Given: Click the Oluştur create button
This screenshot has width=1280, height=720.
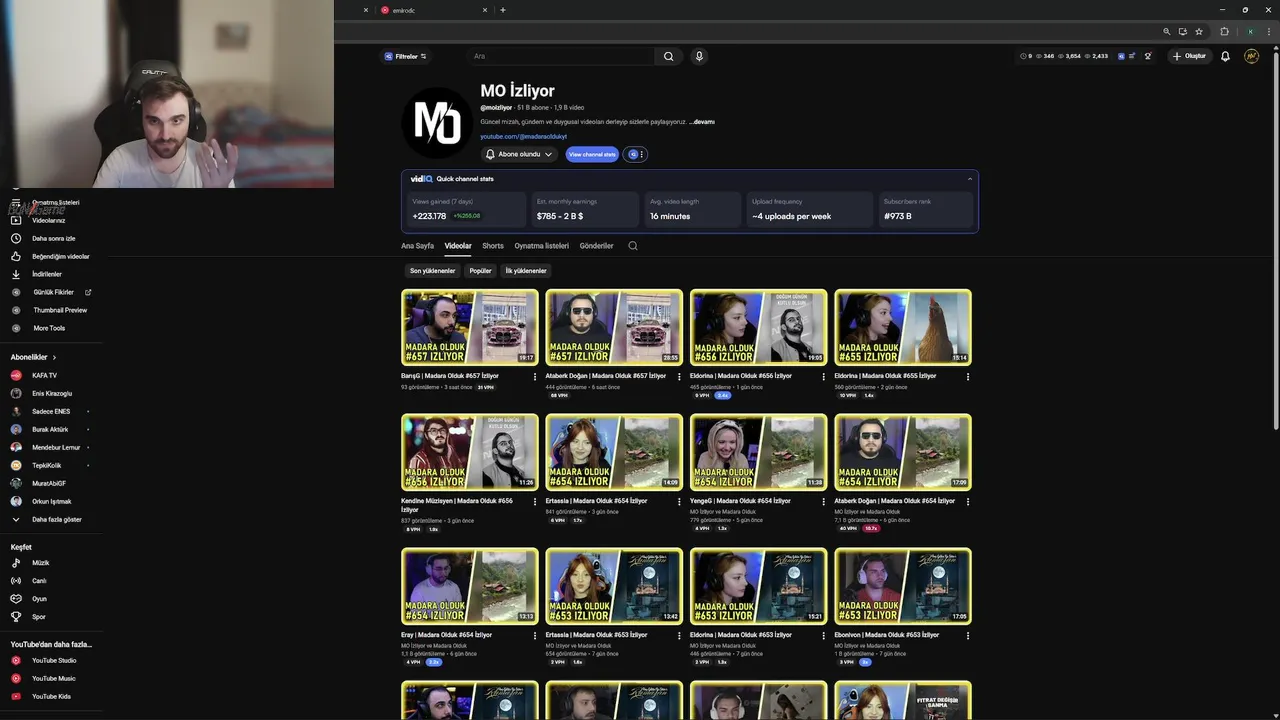Looking at the screenshot, I should click(x=1190, y=56).
